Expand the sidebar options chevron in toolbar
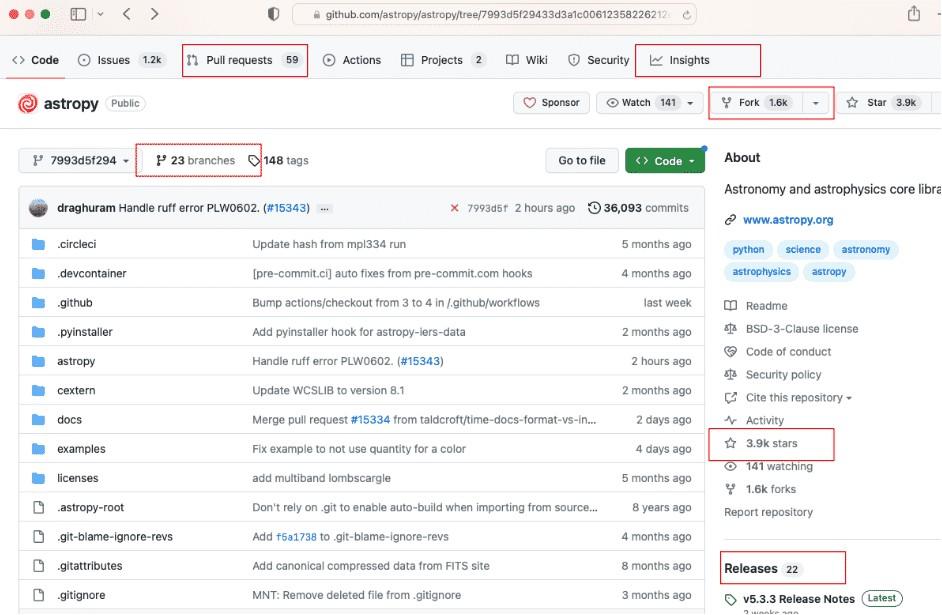The image size is (942, 615). 100,14
